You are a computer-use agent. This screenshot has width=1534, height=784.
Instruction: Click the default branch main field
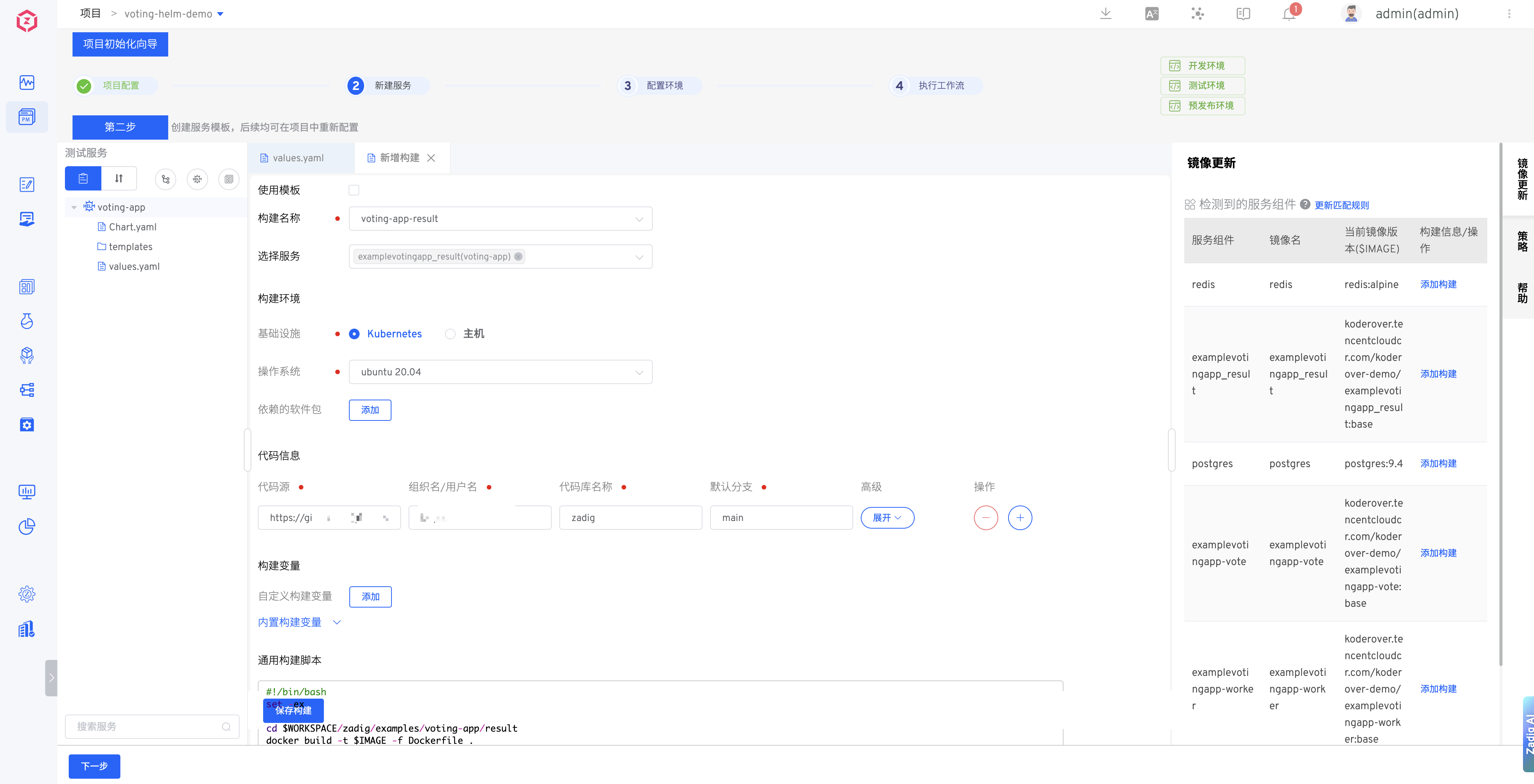tap(781, 517)
